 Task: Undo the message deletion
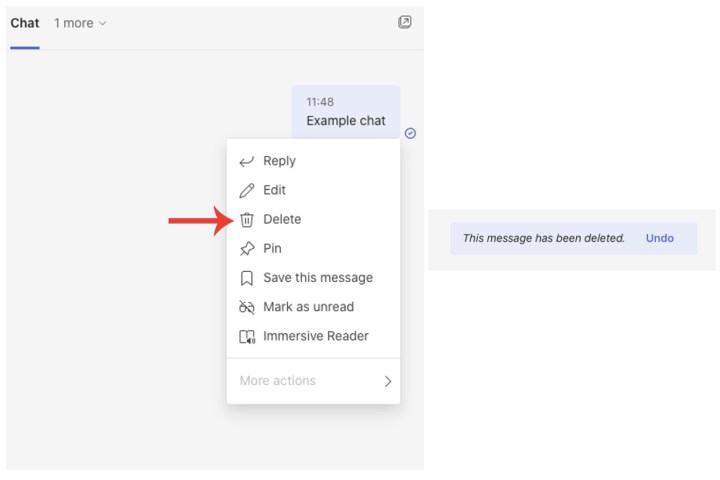[659, 238]
